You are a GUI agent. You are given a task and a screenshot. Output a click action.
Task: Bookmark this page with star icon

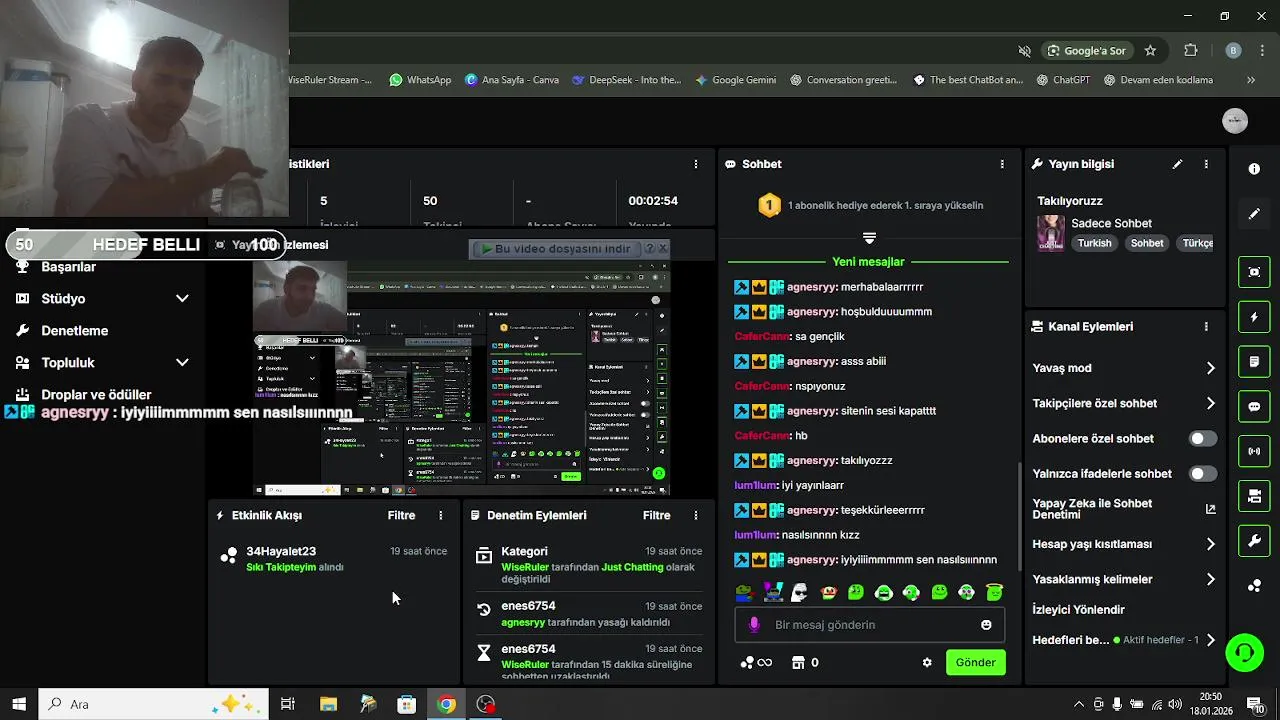pyautogui.click(x=1150, y=50)
